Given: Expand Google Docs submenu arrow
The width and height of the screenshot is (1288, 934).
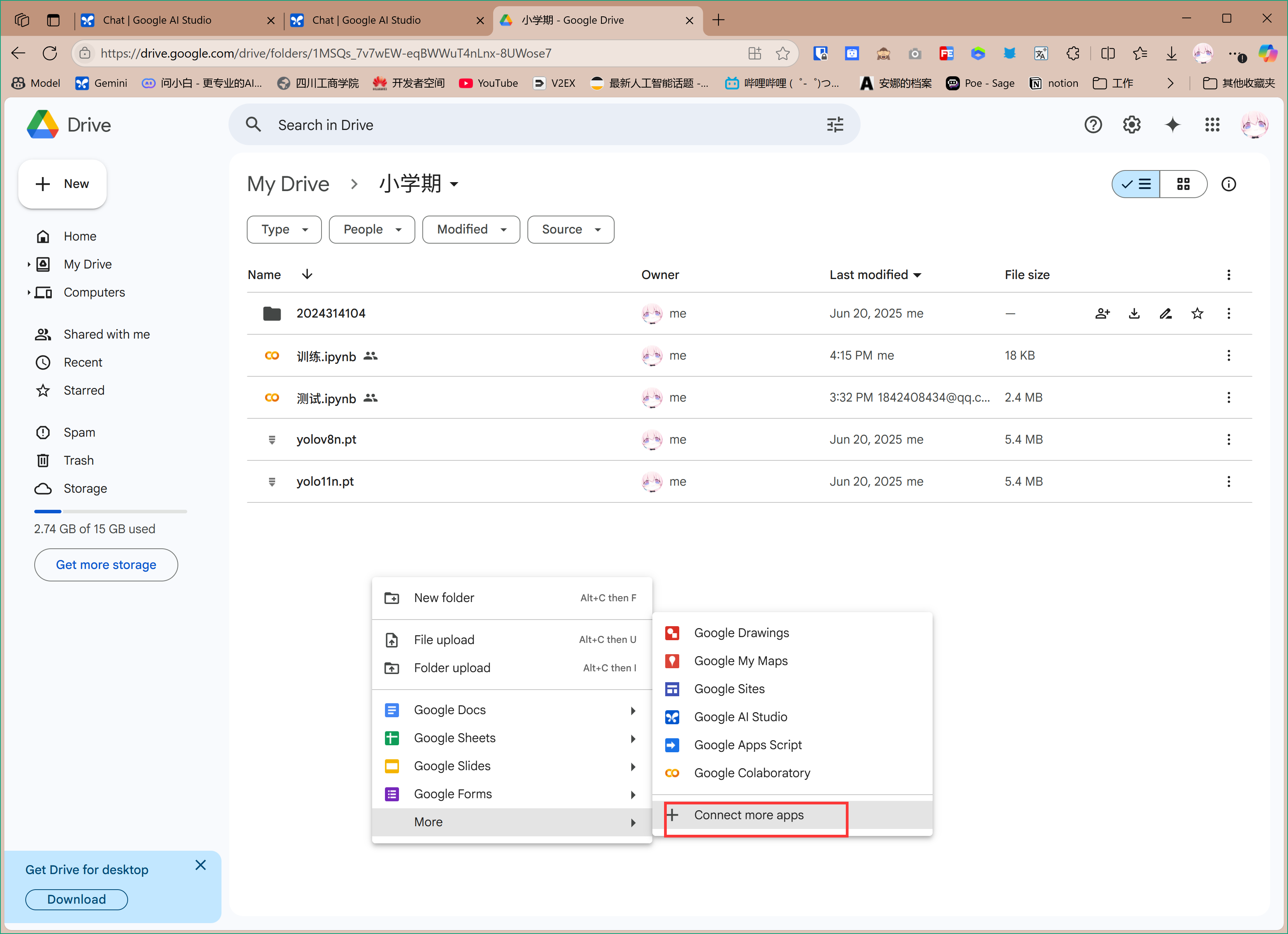Looking at the screenshot, I should (x=633, y=710).
